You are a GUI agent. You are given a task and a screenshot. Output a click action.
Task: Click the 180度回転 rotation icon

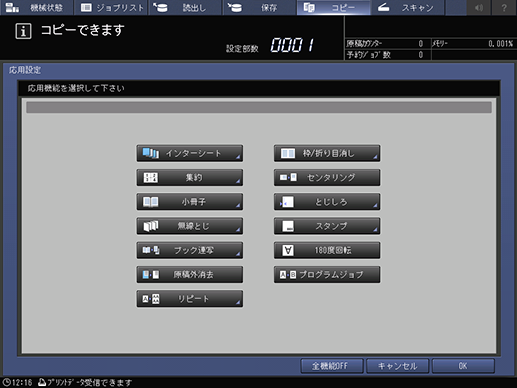click(x=288, y=250)
